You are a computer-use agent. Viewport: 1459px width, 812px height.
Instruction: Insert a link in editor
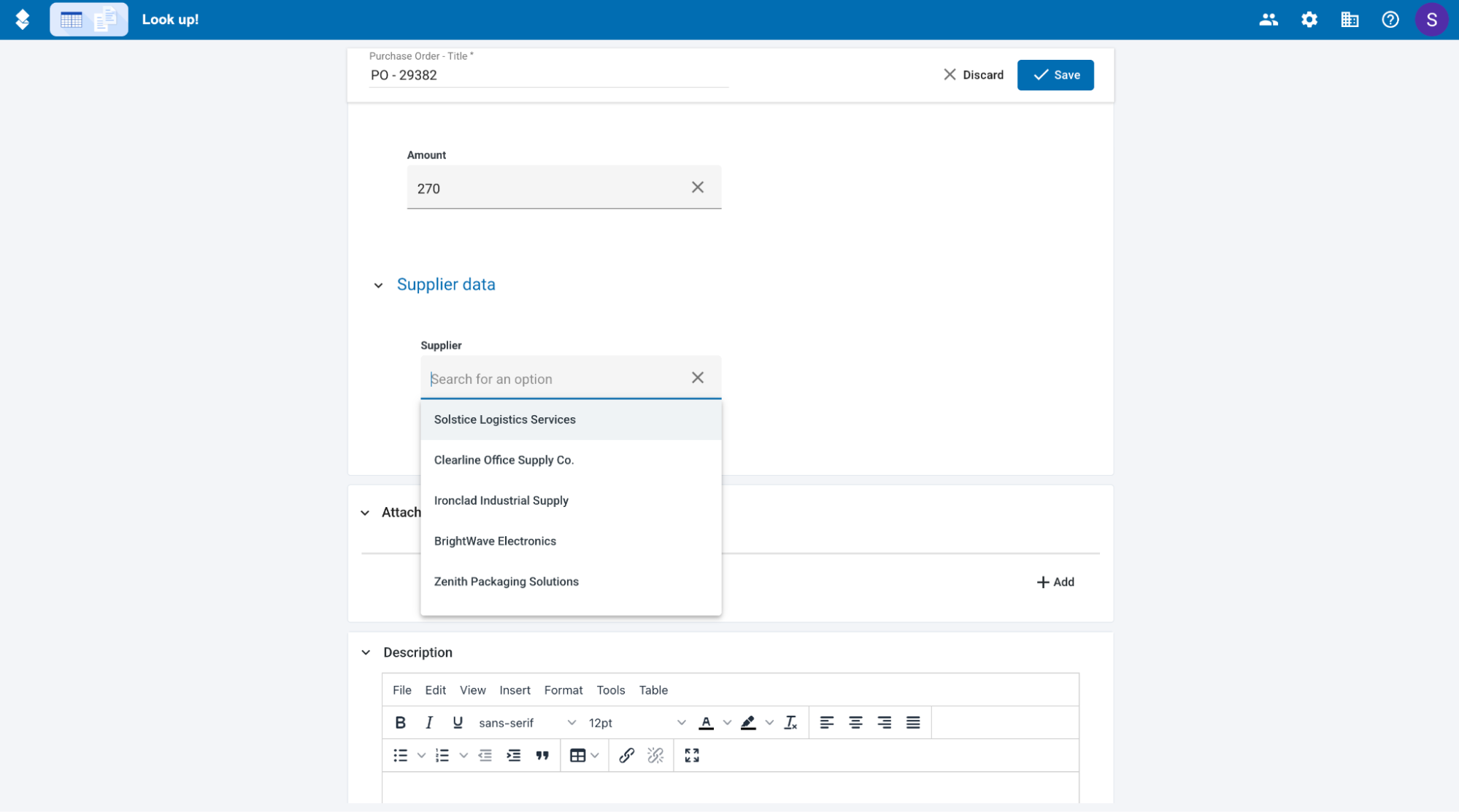pyautogui.click(x=626, y=755)
